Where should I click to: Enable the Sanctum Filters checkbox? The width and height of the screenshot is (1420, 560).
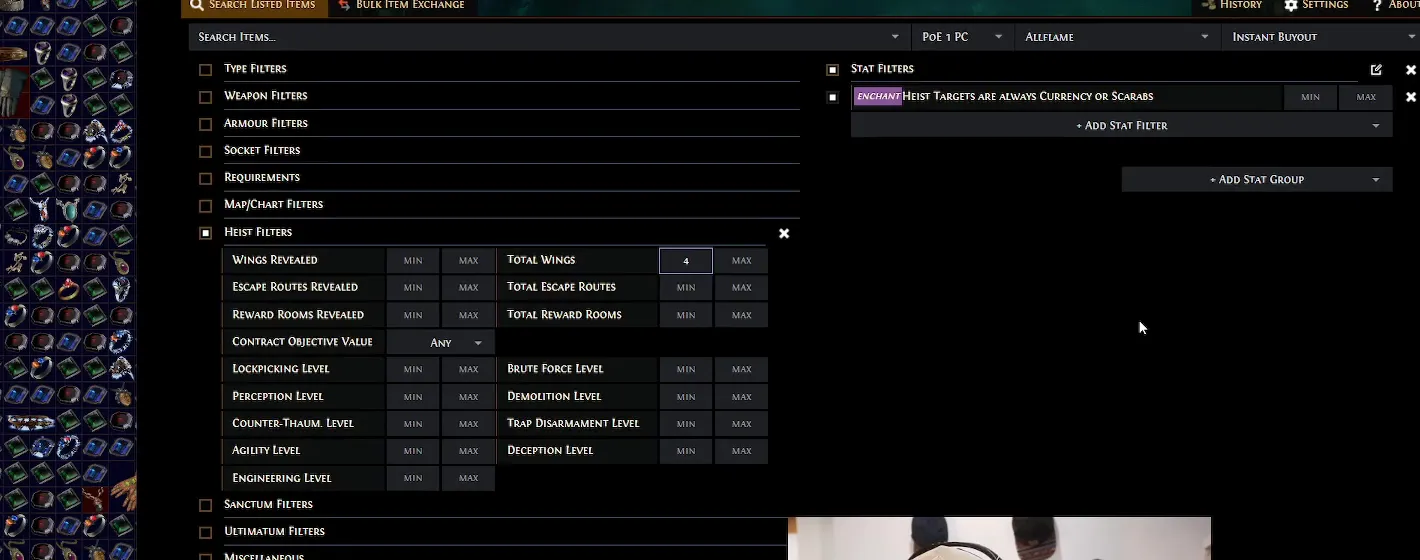[x=205, y=505]
